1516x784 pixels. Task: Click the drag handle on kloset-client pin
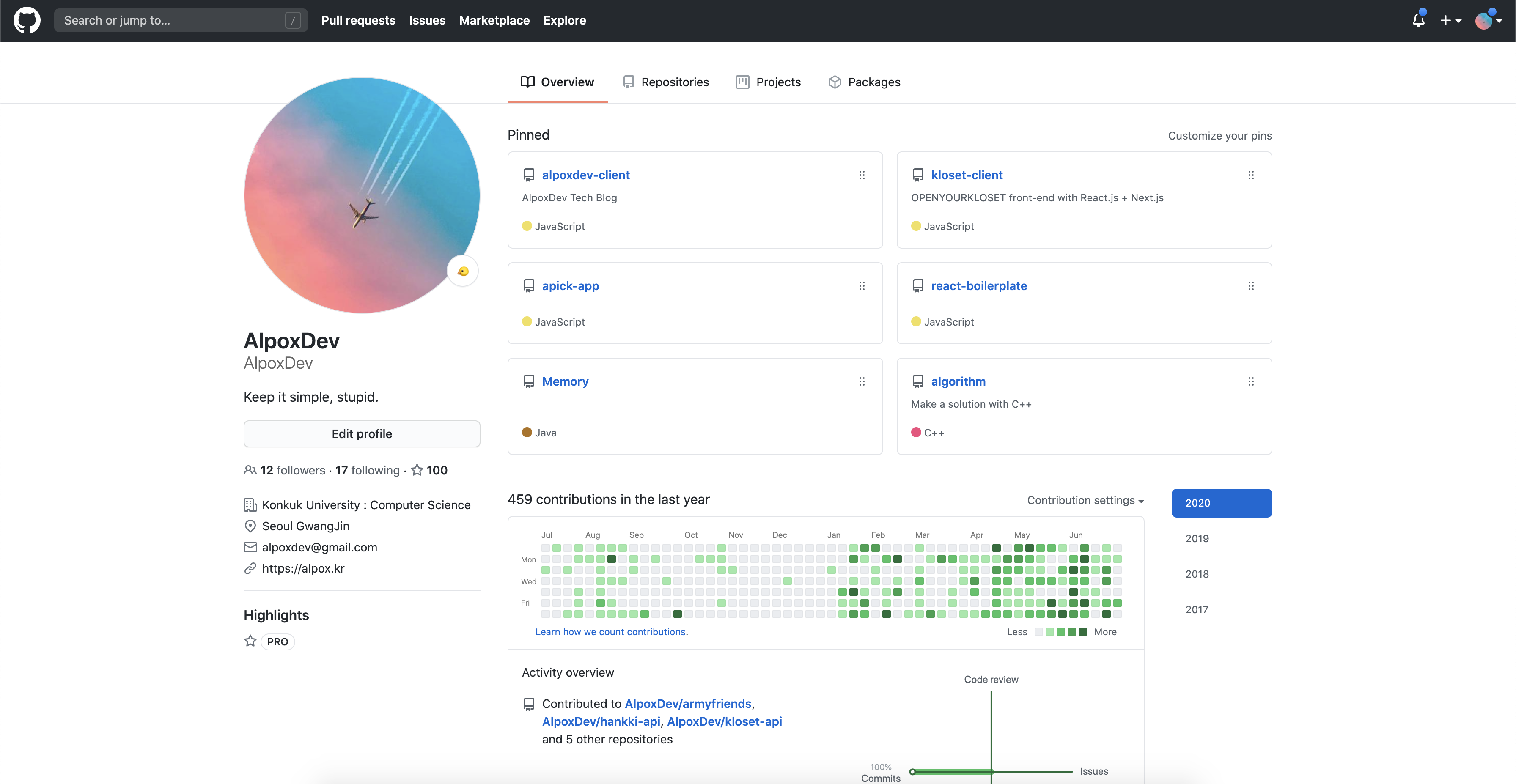coord(1251,175)
